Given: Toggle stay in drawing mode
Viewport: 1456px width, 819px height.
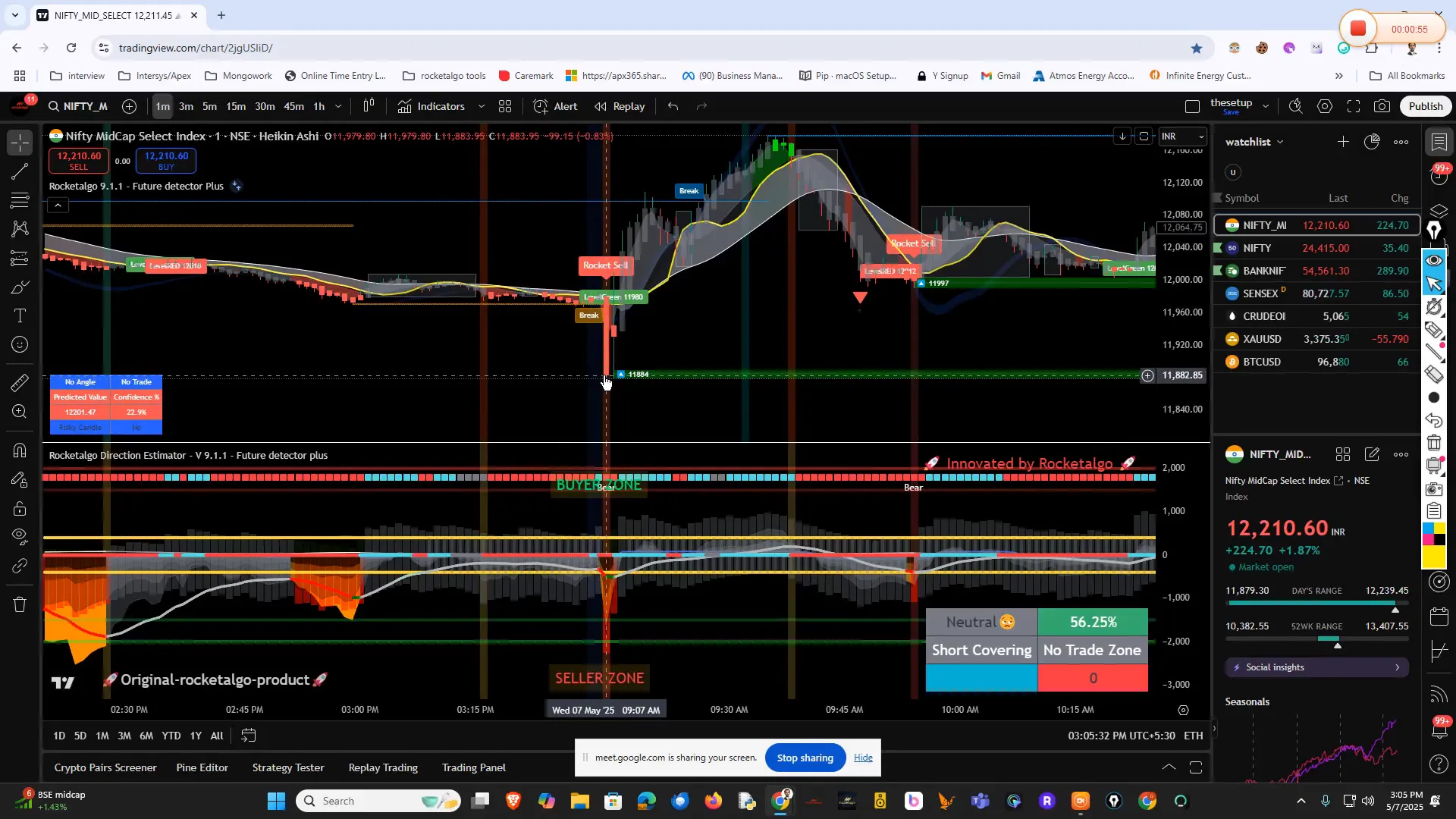Looking at the screenshot, I should (20, 479).
